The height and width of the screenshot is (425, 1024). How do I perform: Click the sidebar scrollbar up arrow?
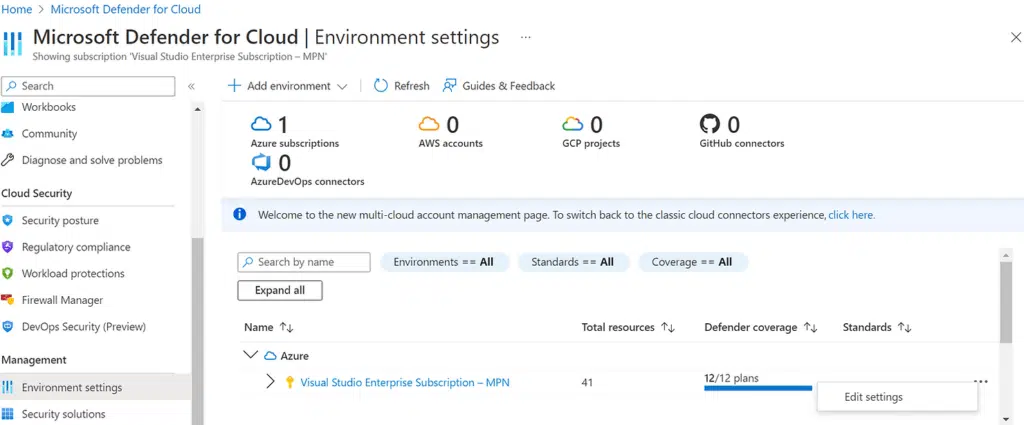[198, 109]
